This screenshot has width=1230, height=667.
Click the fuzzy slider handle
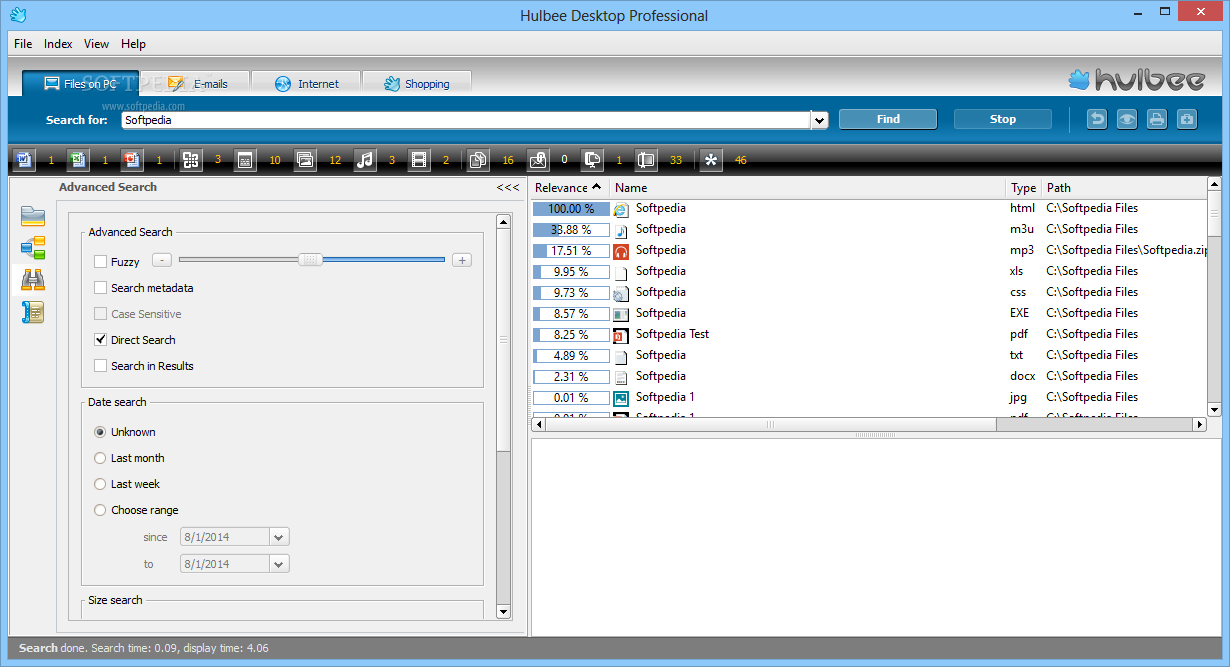311,260
